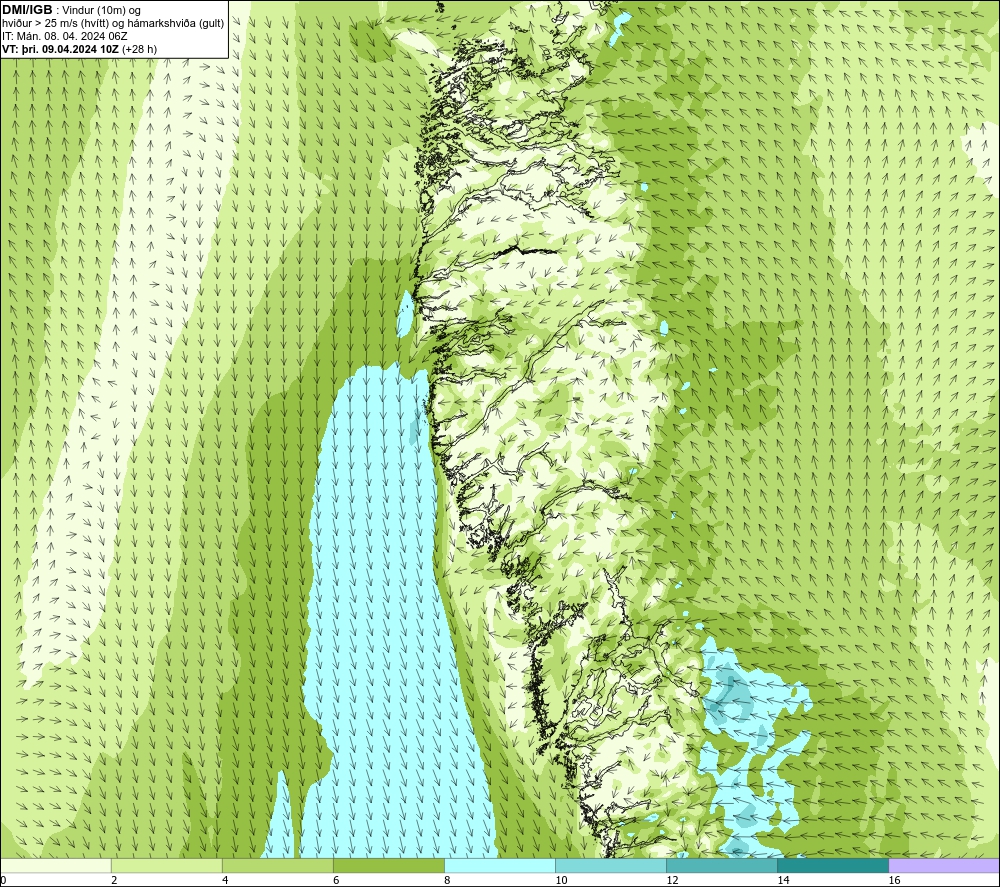
Task: Click the light green 2–4 m/s legend swatch
Action: [x=167, y=865]
